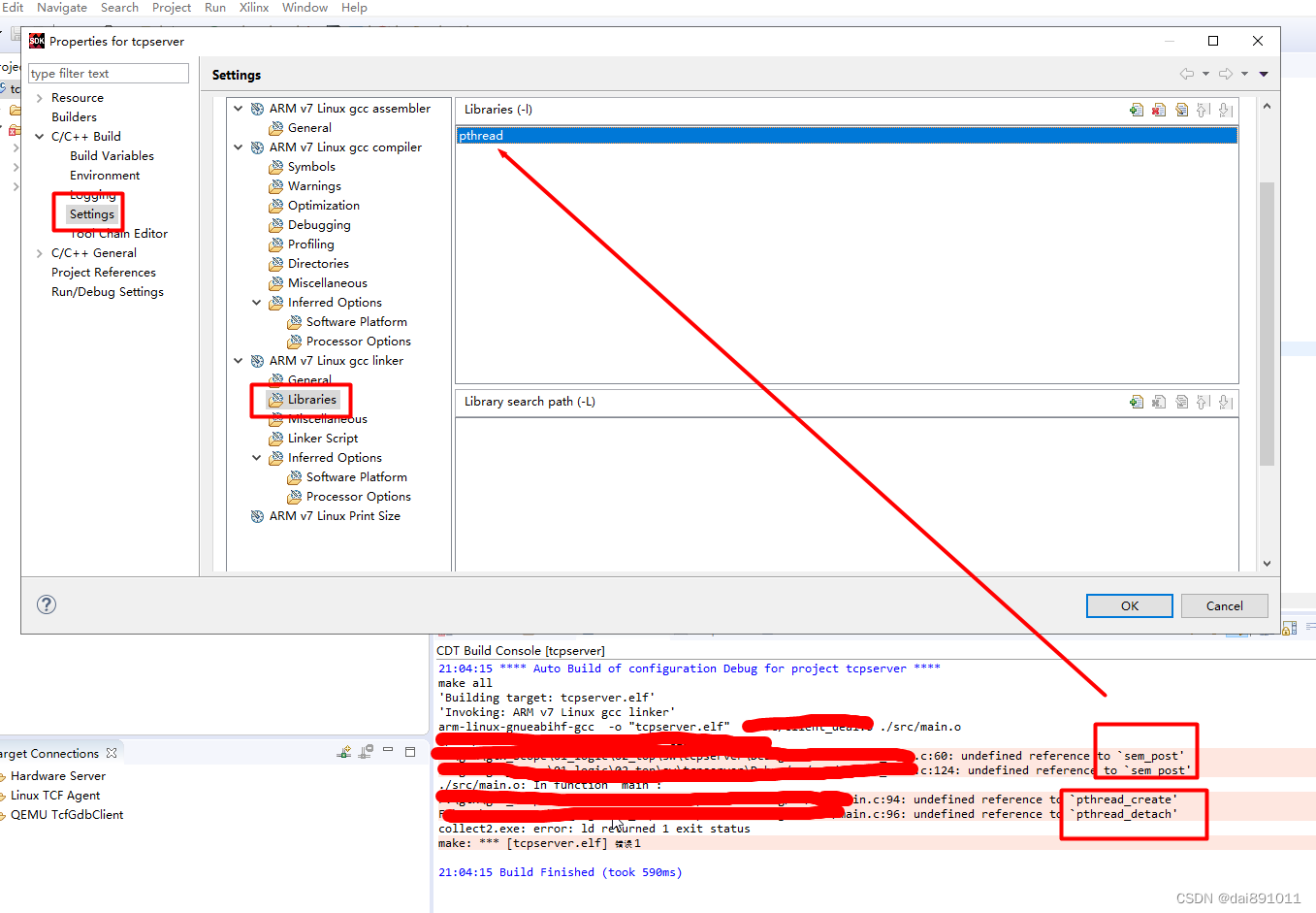Open back history dropdown arrow
This screenshot has height=913, width=1316.
click(x=1205, y=74)
